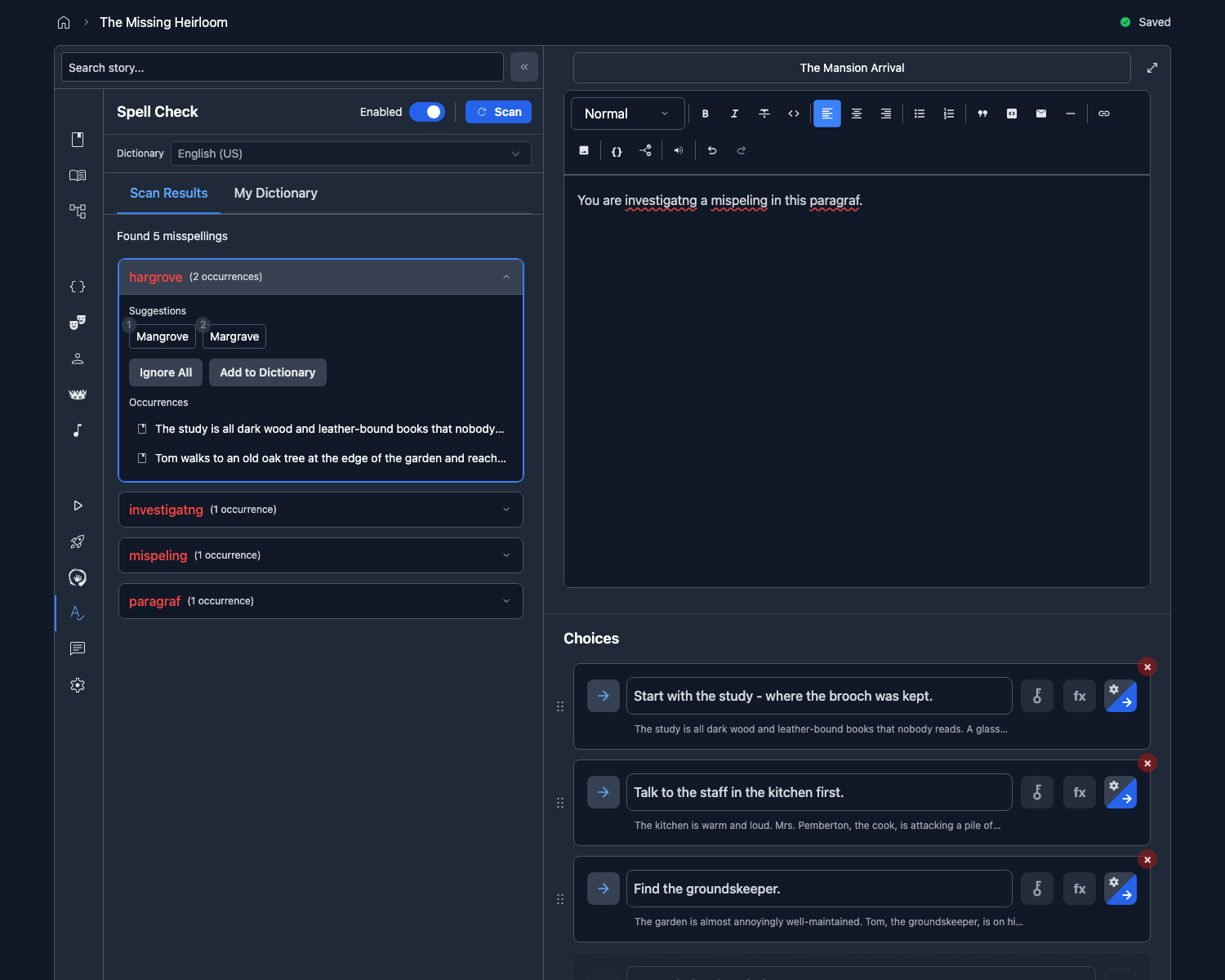Open the Normal paragraph style menu
Image resolution: width=1225 pixels, height=980 pixels.
click(x=627, y=114)
